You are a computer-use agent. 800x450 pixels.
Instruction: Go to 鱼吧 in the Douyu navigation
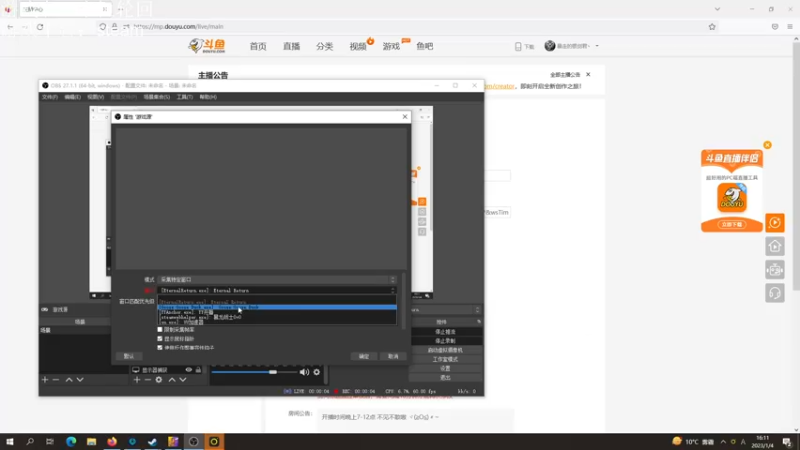[x=424, y=46]
